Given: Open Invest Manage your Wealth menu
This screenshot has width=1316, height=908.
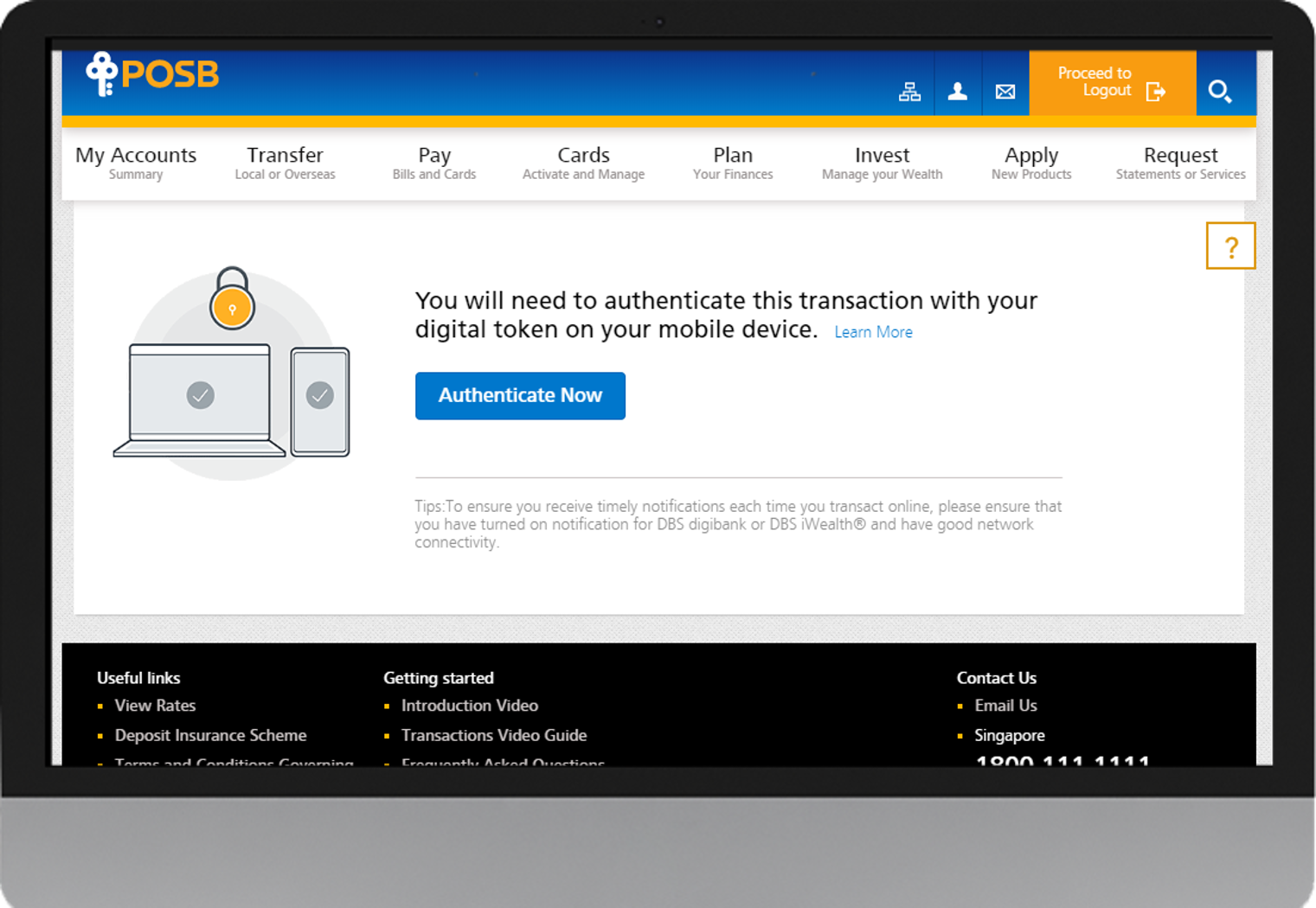Looking at the screenshot, I should [x=882, y=163].
